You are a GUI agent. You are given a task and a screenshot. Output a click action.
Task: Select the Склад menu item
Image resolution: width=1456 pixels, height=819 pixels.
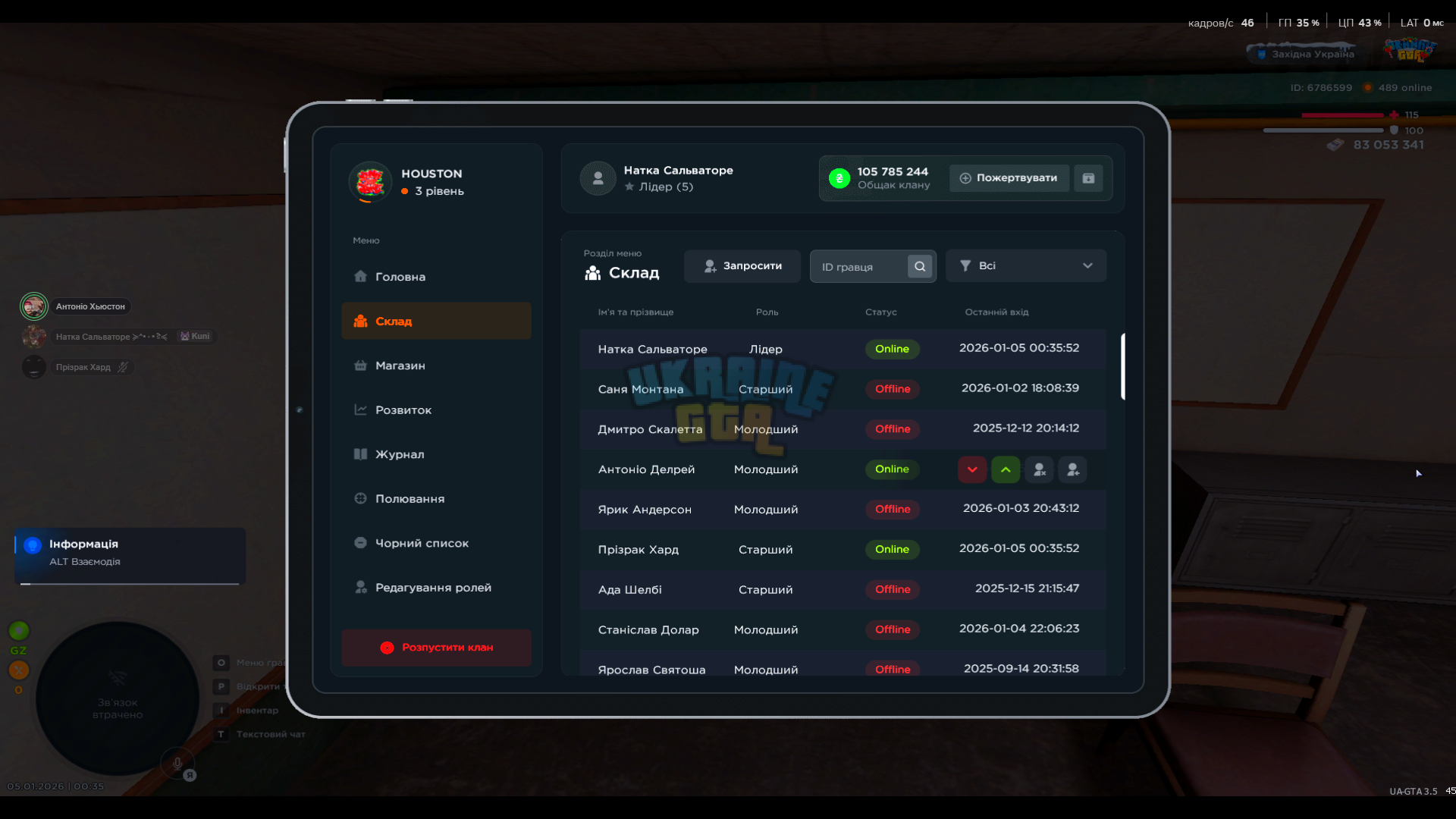coord(436,321)
